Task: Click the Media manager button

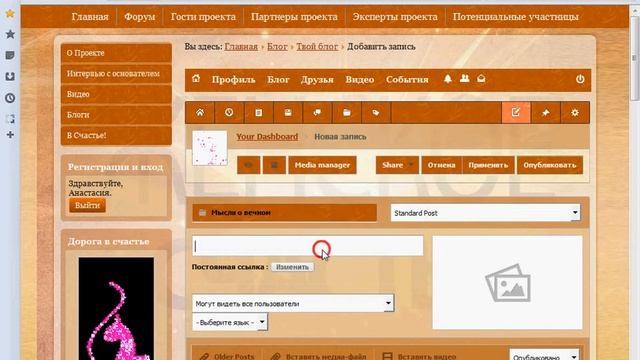Action: pyautogui.click(x=322, y=165)
